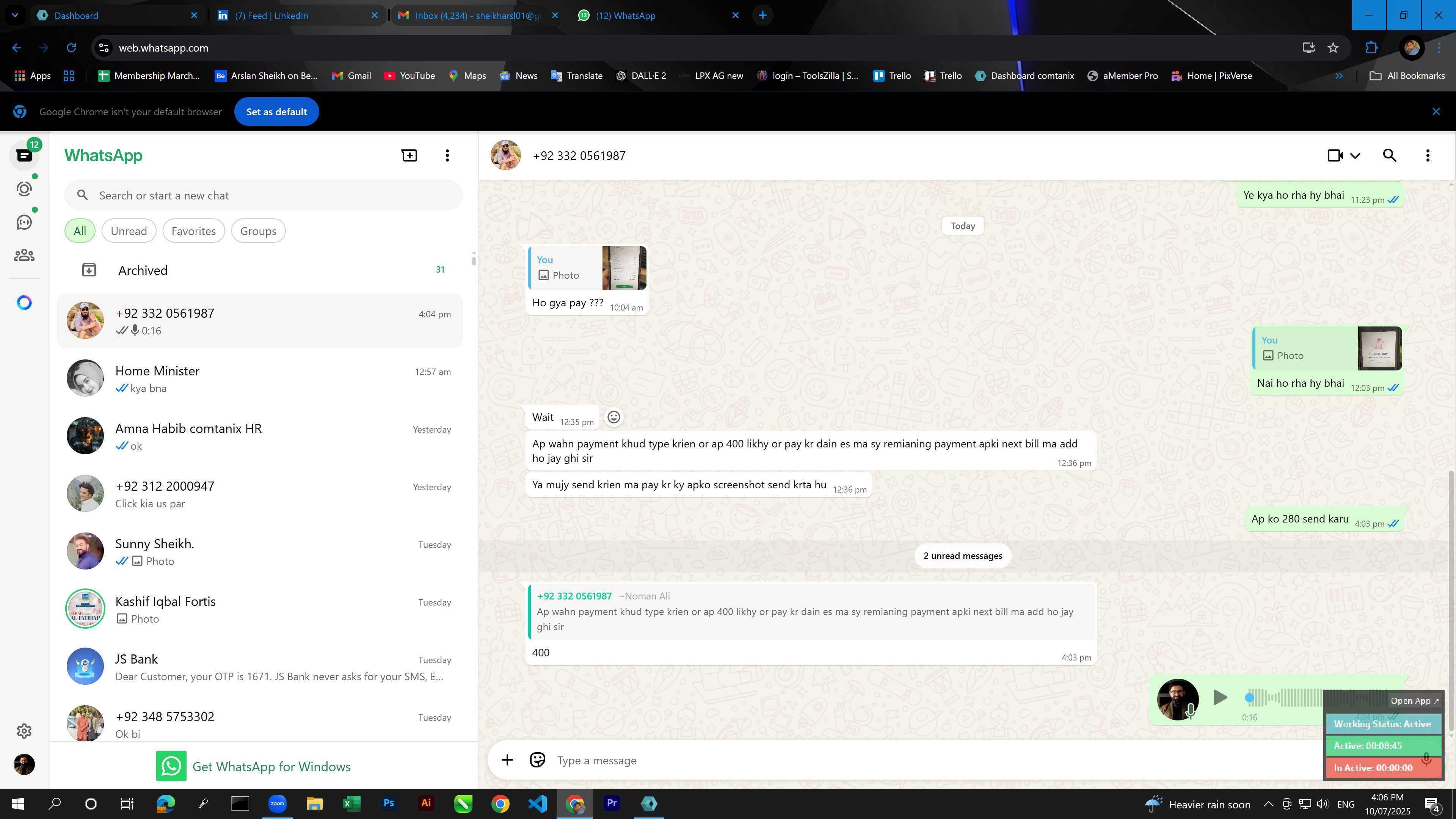Open attachment plus menu in message bar

pyautogui.click(x=507, y=760)
